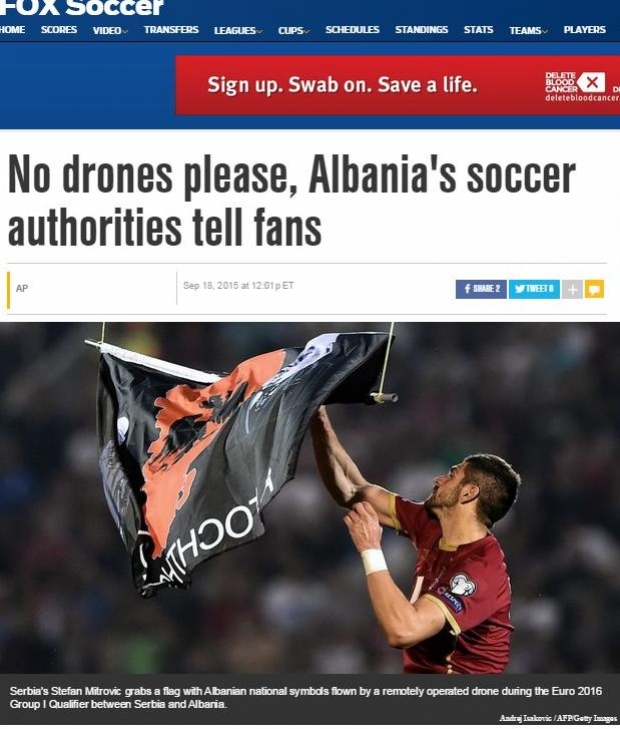Open the Schedules page
620x729 pixels.
point(352,30)
